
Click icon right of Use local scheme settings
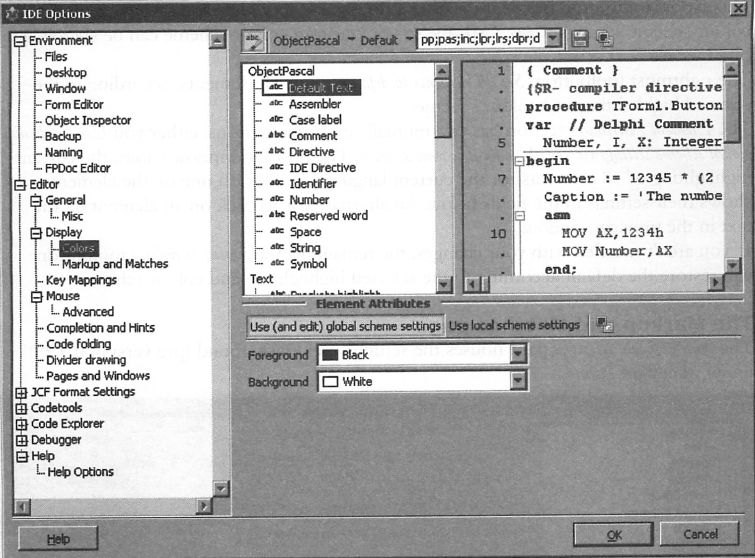tap(603, 324)
